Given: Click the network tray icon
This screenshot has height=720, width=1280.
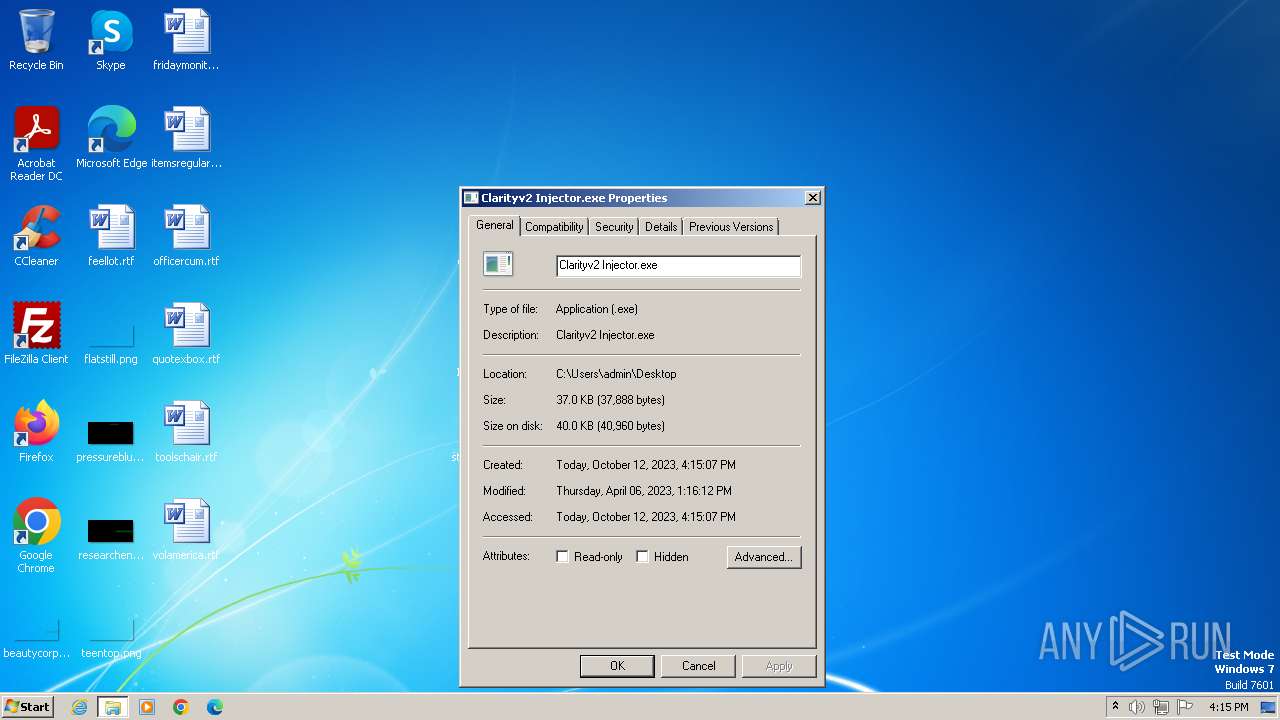Looking at the screenshot, I should 1161,707.
